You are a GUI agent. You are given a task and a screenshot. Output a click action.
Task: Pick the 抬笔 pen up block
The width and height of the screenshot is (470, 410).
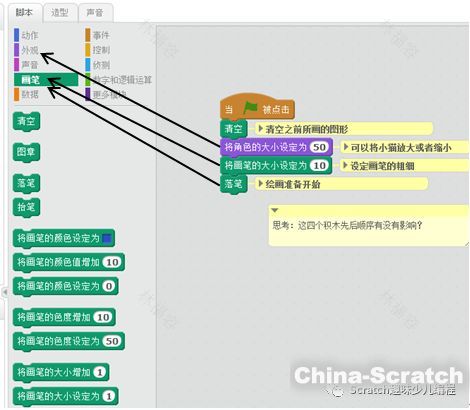(26, 207)
